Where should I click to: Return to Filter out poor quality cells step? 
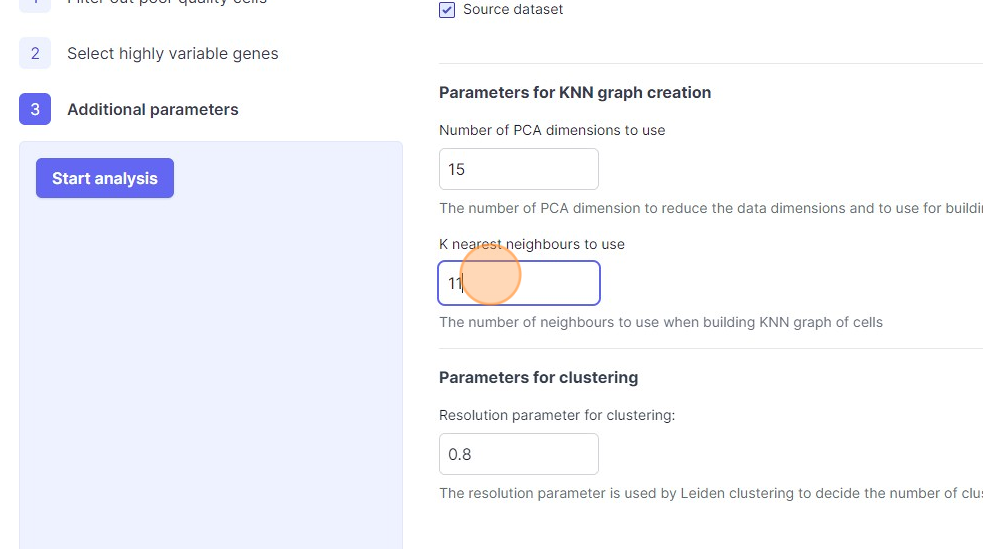pos(166,3)
